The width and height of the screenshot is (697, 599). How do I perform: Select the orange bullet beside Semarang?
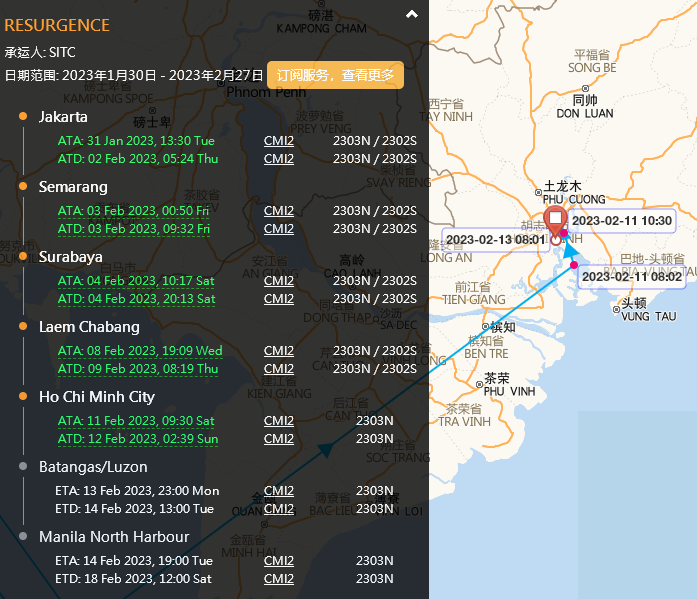coord(22,187)
